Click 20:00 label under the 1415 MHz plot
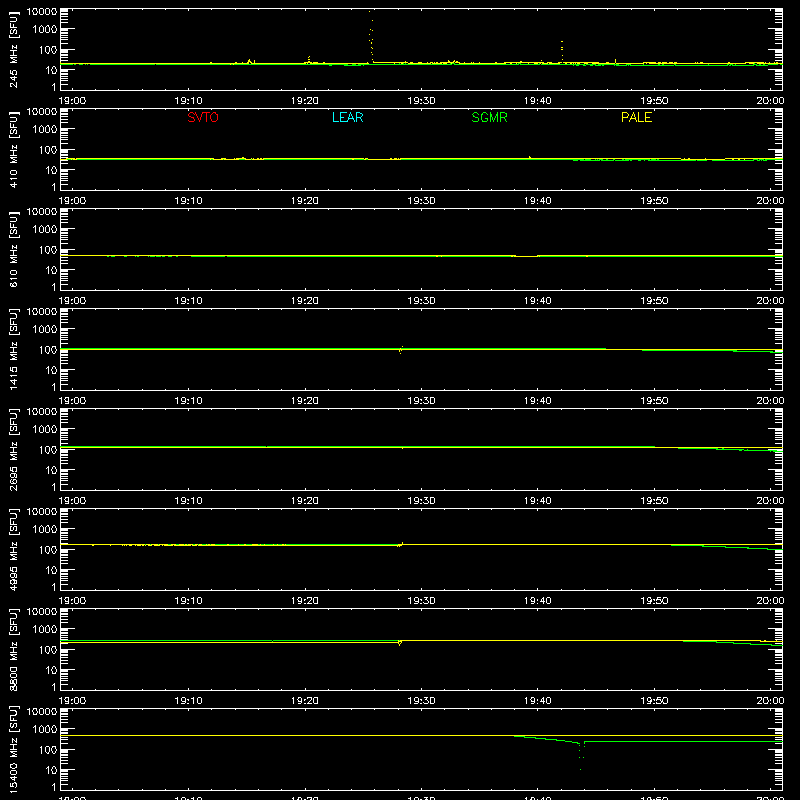The width and height of the screenshot is (800, 800). click(770, 401)
